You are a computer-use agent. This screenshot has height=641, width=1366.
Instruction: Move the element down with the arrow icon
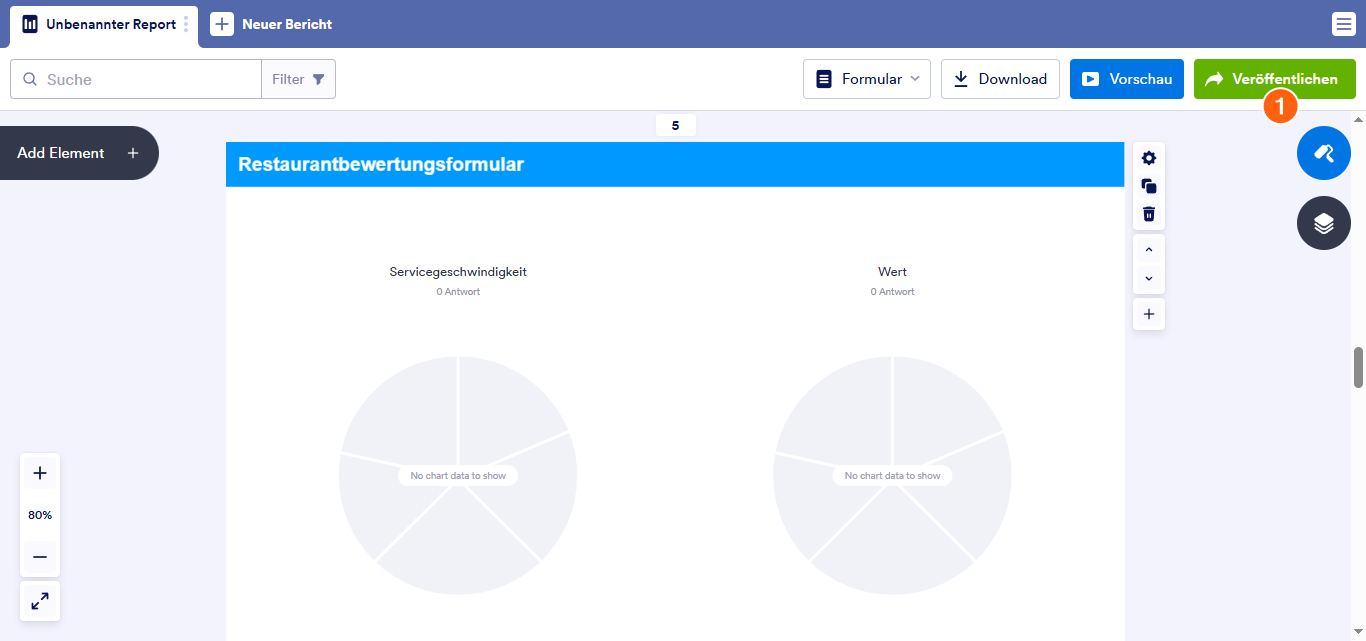pos(1148,278)
